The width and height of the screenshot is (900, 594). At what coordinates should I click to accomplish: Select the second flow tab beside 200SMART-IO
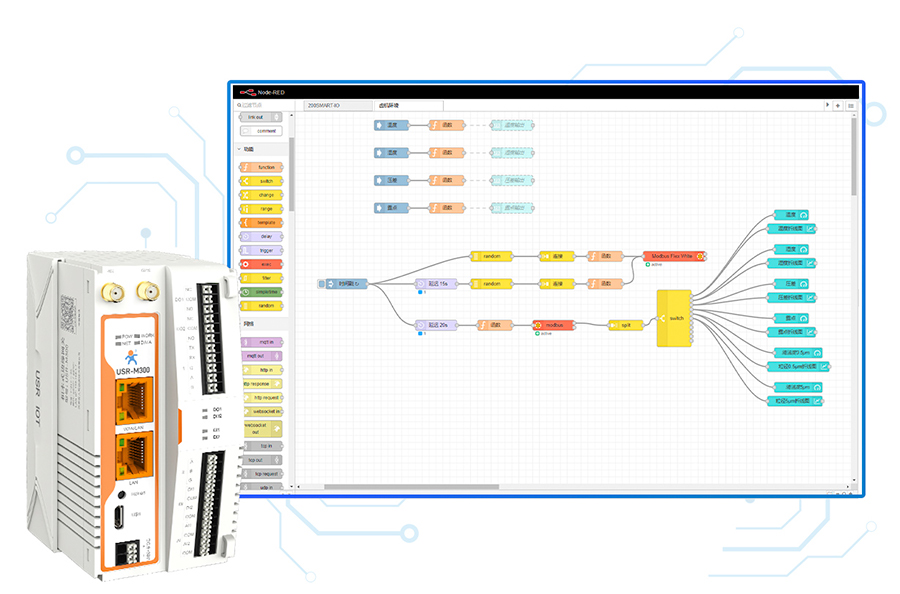pyautogui.click(x=408, y=106)
